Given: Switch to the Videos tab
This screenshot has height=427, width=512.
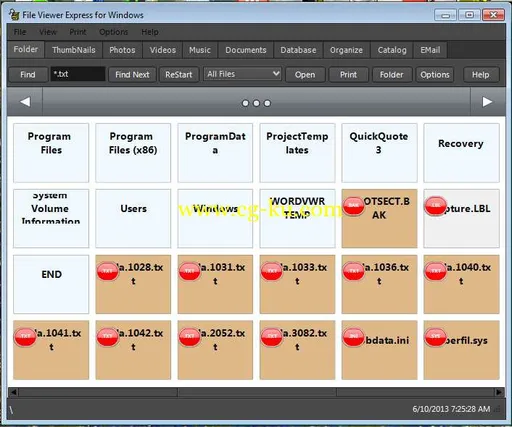Looking at the screenshot, I should (x=162, y=50).
